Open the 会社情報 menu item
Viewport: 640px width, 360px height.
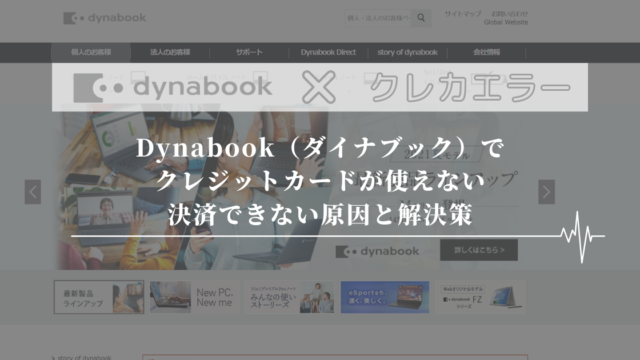tap(487, 52)
